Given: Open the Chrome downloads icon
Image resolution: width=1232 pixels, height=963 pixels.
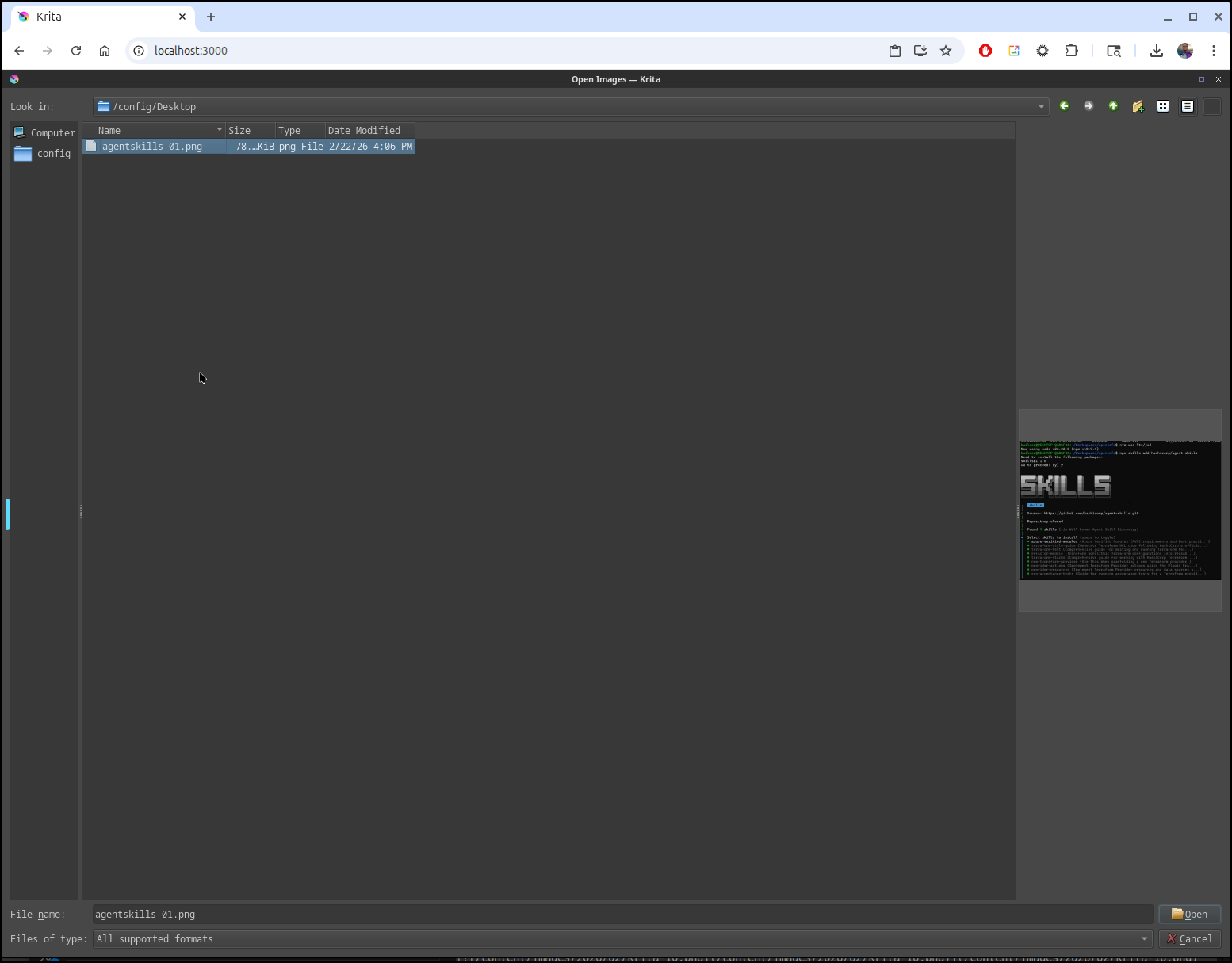Looking at the screenshot, I should tap(1157, 50).
